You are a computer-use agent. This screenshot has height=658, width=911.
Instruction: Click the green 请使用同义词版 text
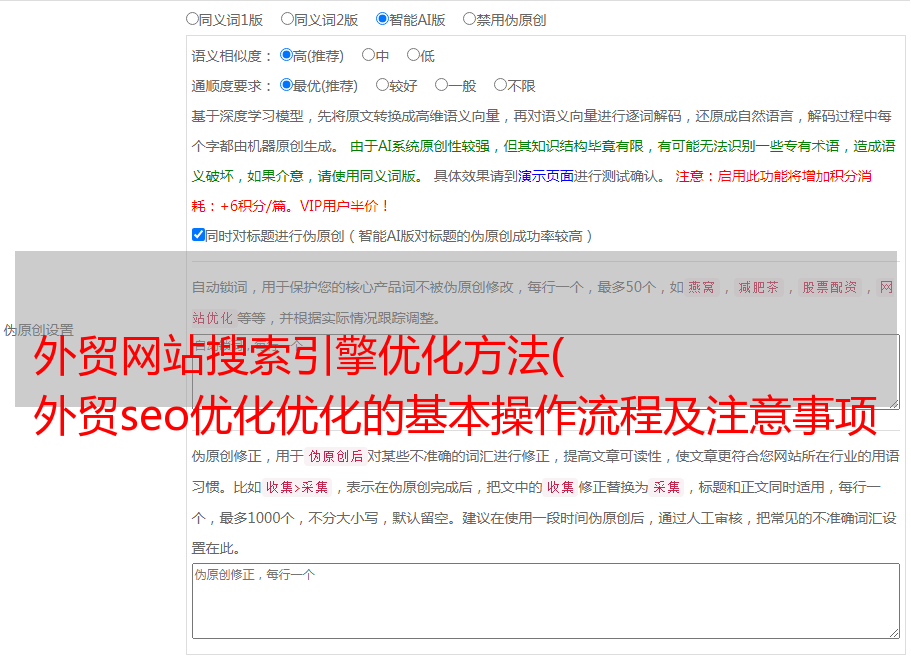[371, 176]
